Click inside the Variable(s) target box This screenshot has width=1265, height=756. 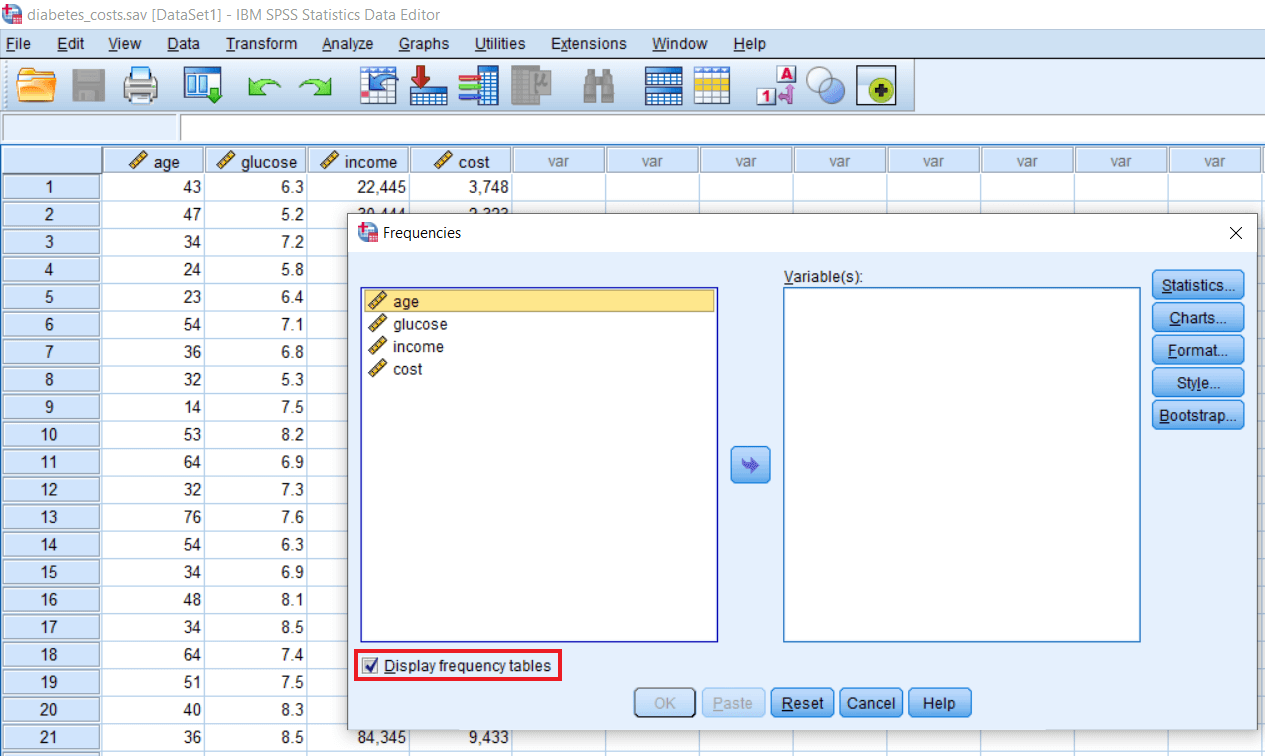click(x=961, y=465)
